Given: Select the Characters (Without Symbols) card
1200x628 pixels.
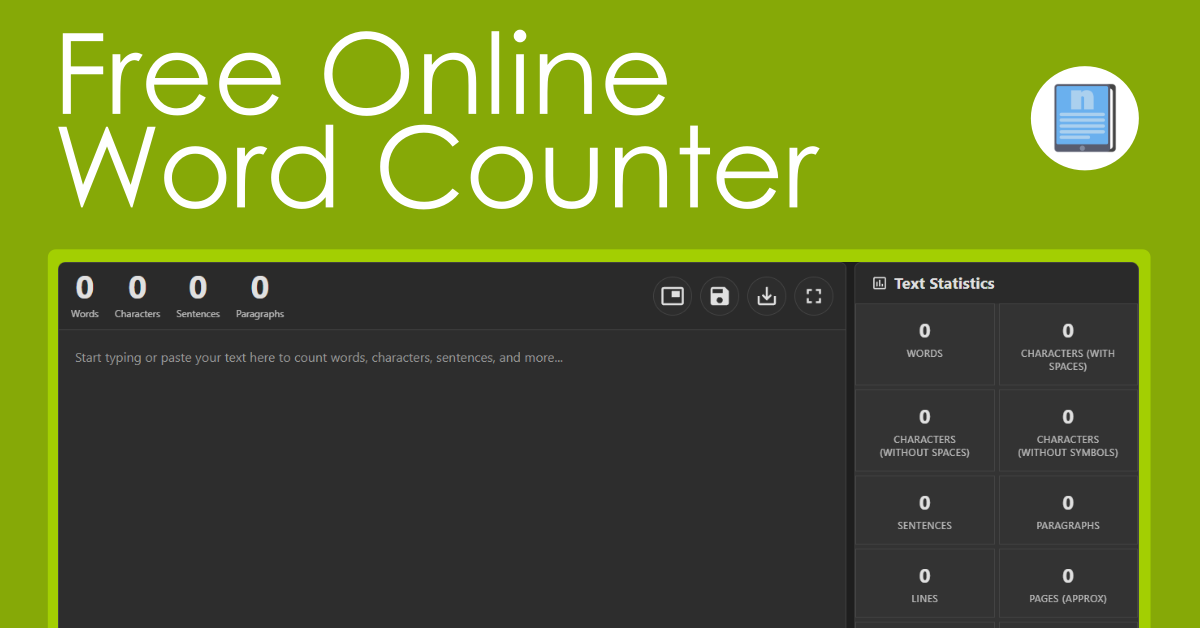Looking at the screenshot, I should (1067, 430).
